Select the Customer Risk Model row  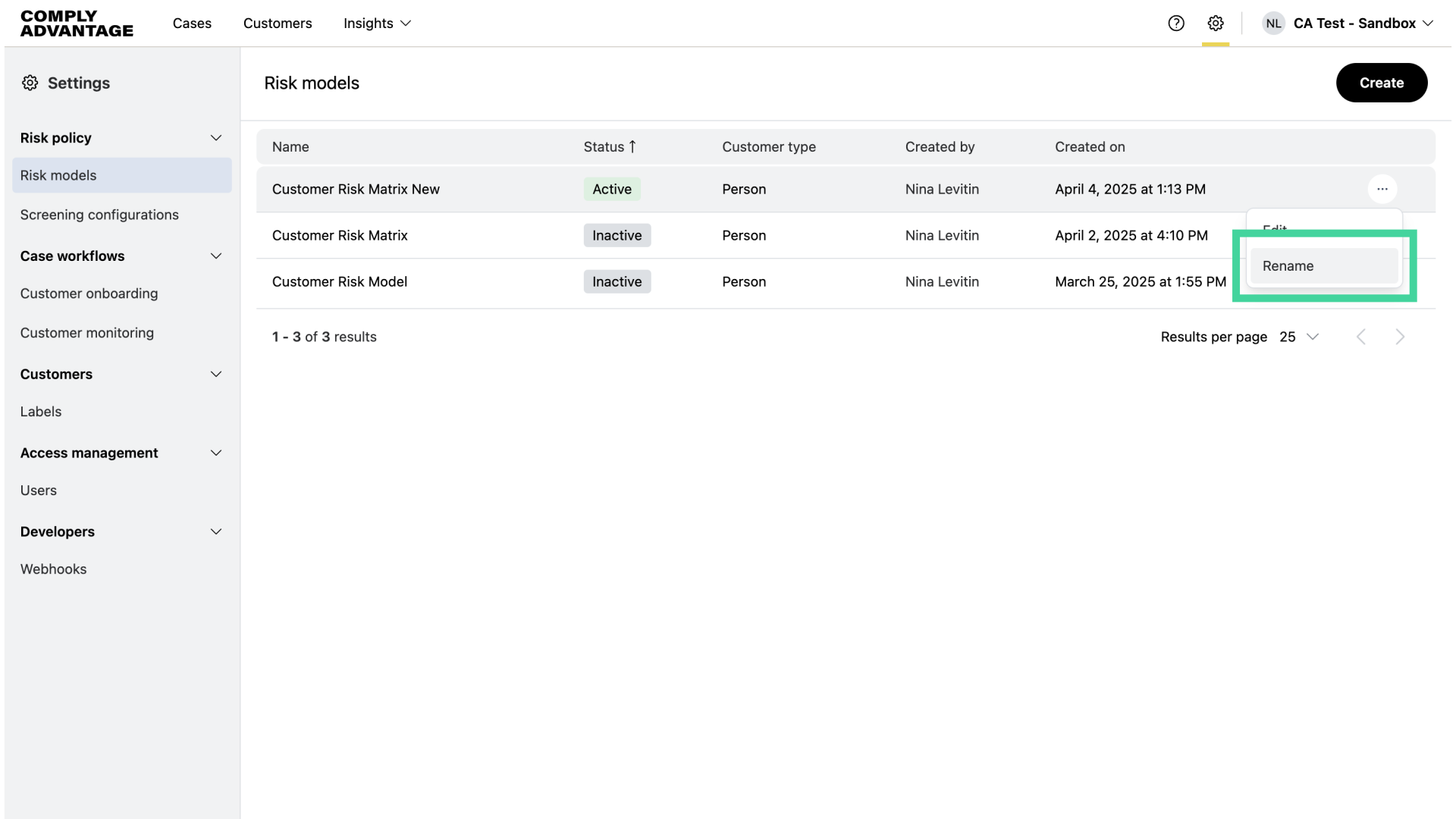pyautogui.click(x=340, y=282)
